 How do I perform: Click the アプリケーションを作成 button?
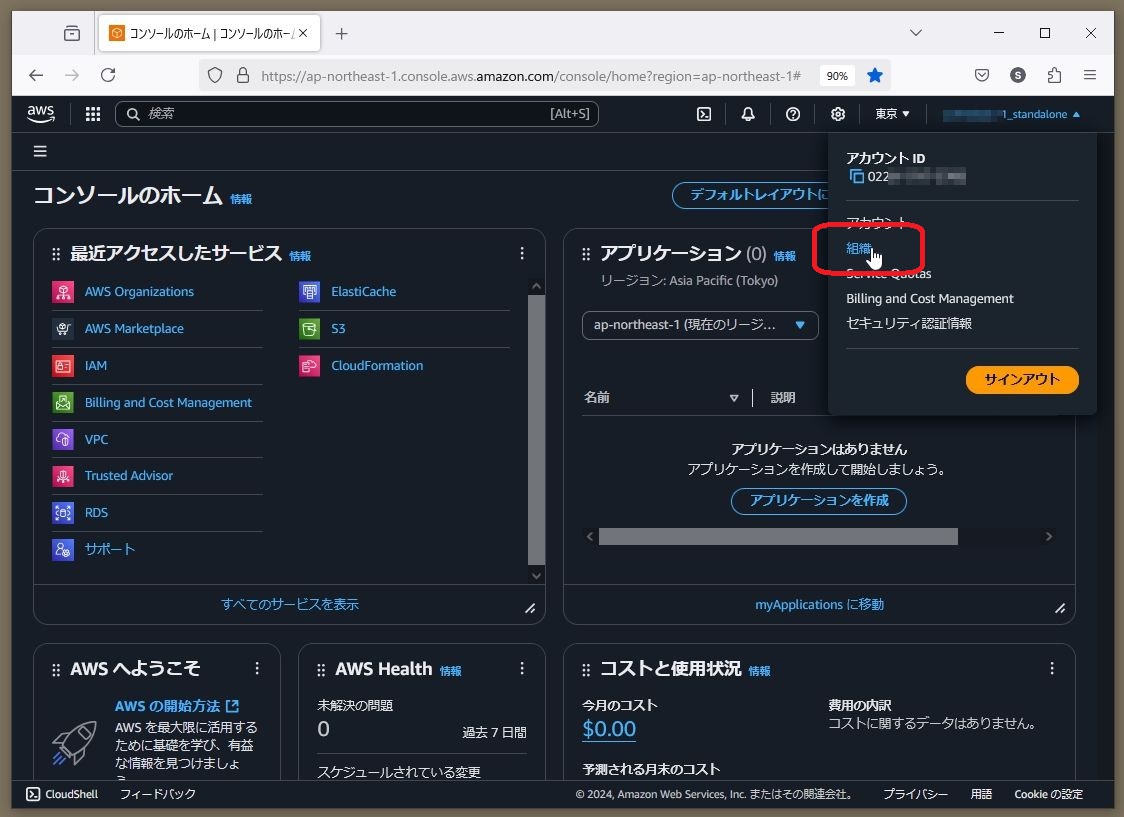click(x=819, y=500)
